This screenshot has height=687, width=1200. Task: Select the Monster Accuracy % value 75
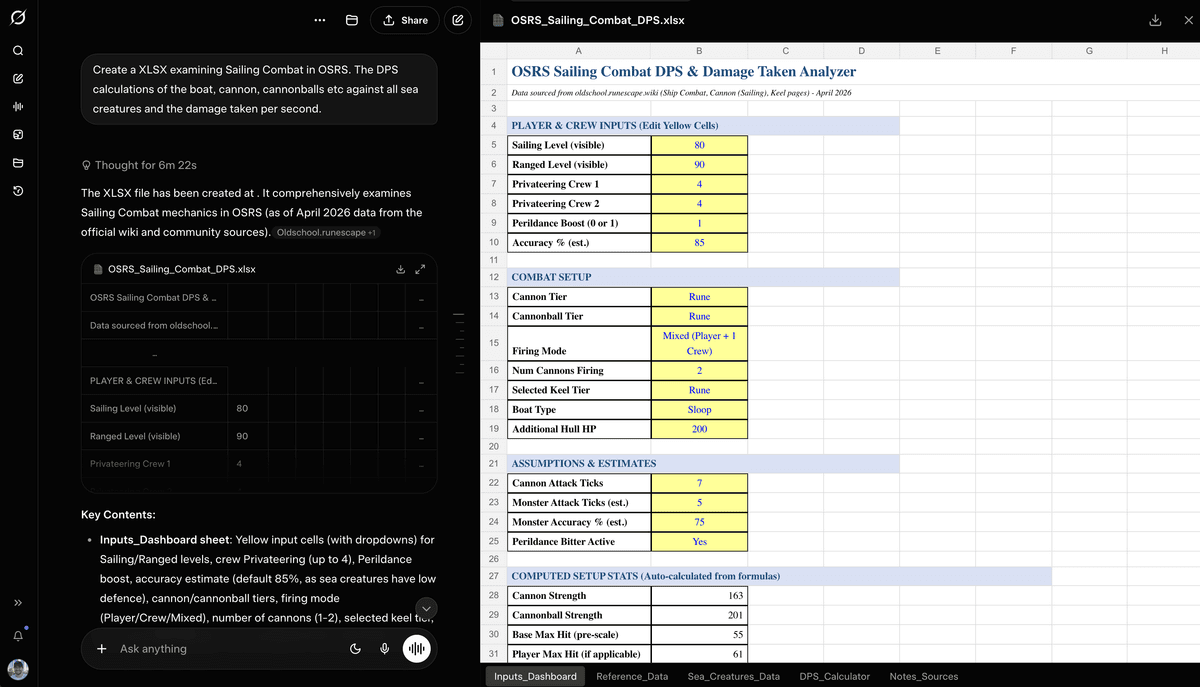(699, 522)
